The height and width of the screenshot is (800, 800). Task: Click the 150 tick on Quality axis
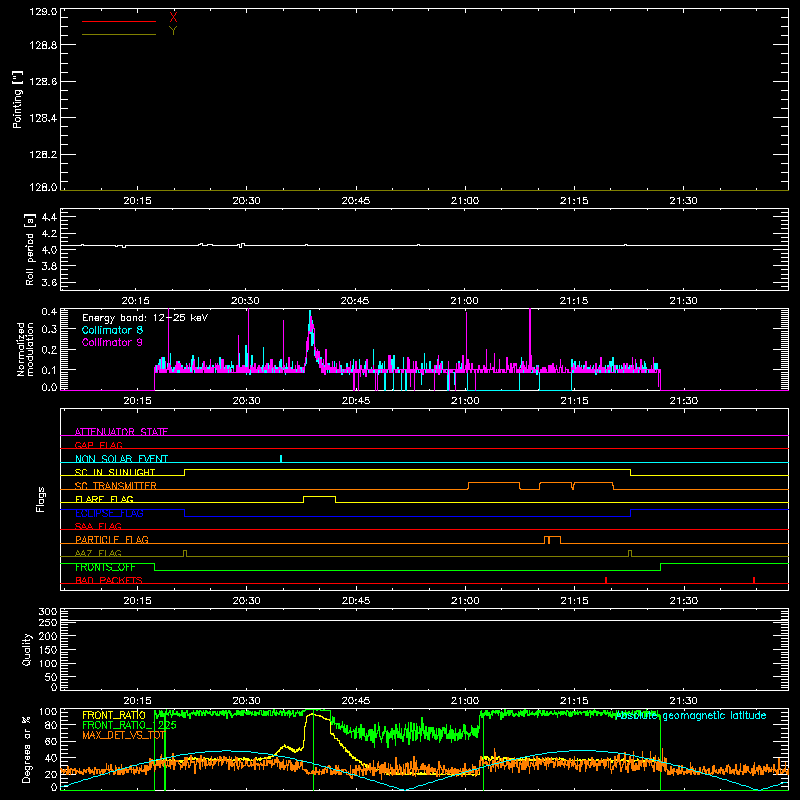click(47, 650)
